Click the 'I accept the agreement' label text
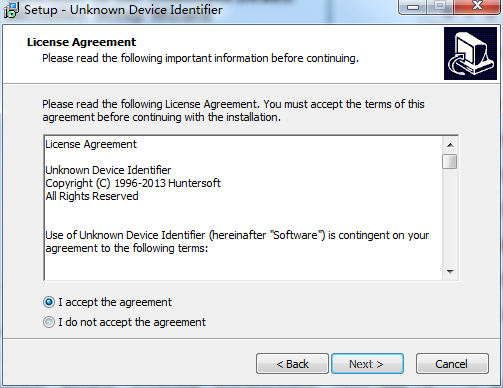The width and height of the screenshot is (503, 388). tap(115, 302)
